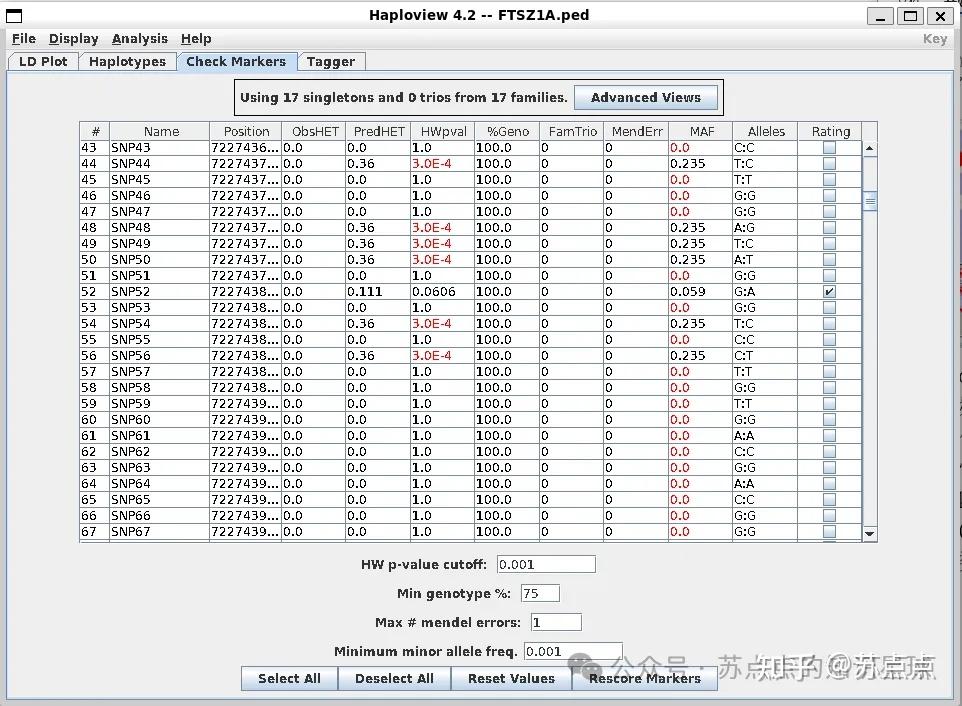Screen dimensions: 962x706
Task: Open the Help menu
Action: coord(196,38)
